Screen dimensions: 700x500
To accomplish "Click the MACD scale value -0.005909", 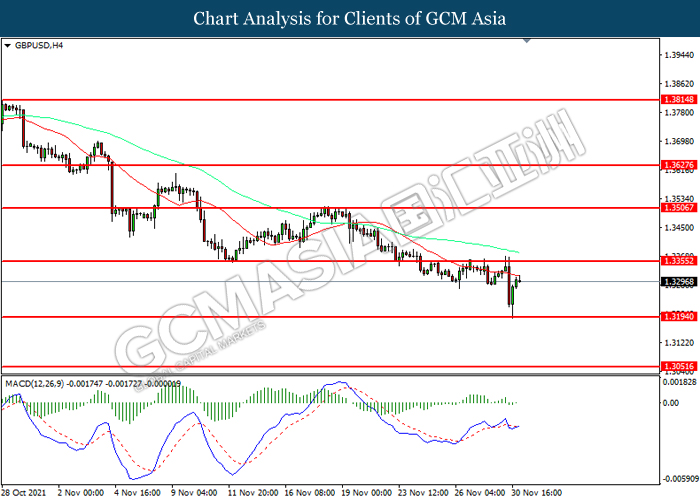I will click(679, 479).
